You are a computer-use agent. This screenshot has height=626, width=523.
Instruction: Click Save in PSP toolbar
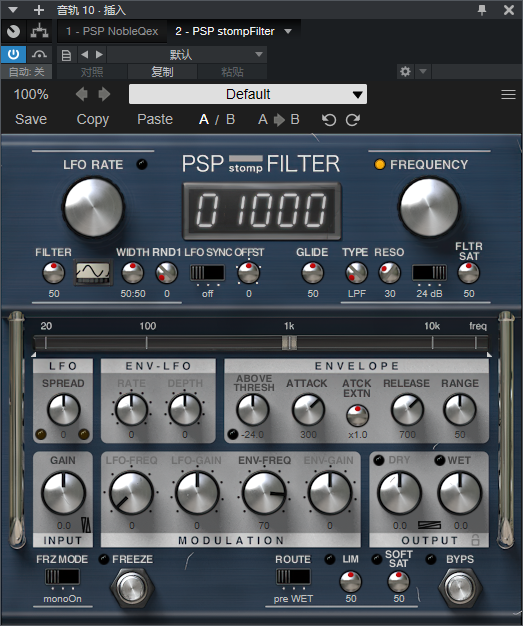(31, 119)
